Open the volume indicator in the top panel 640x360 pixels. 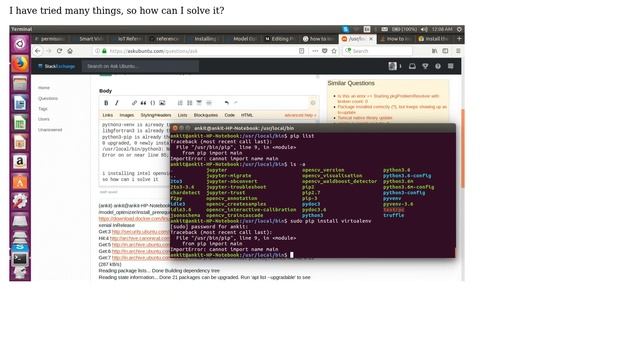(424, 29)
